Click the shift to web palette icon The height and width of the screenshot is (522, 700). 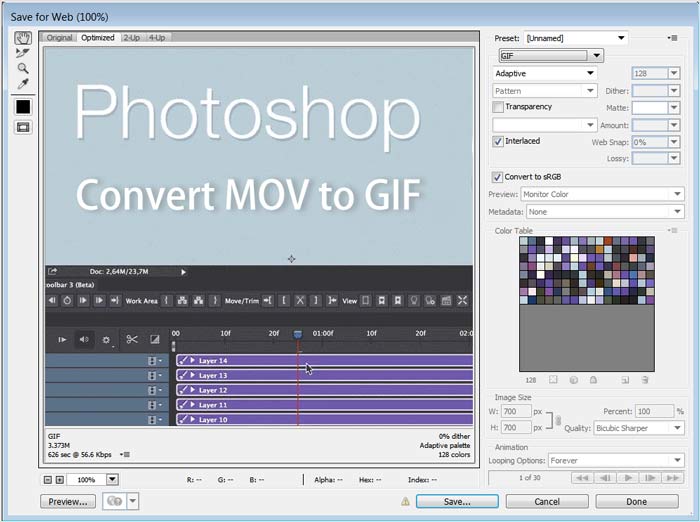click(574, 380)
